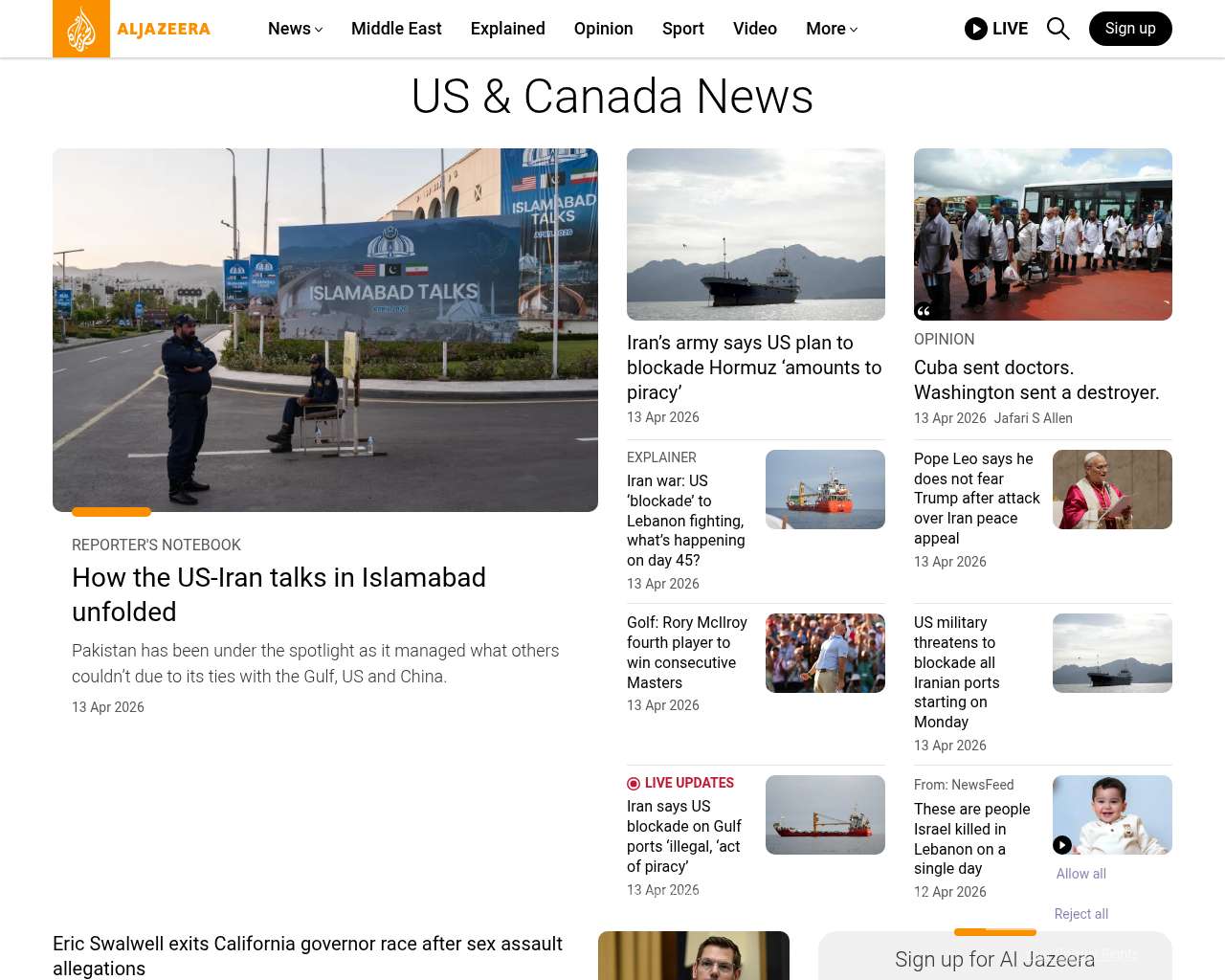The height and width of the screenshot is (980, 1225).
Task: Read the Eric Swalwell governor race article
Action: [x=307, y=955]
